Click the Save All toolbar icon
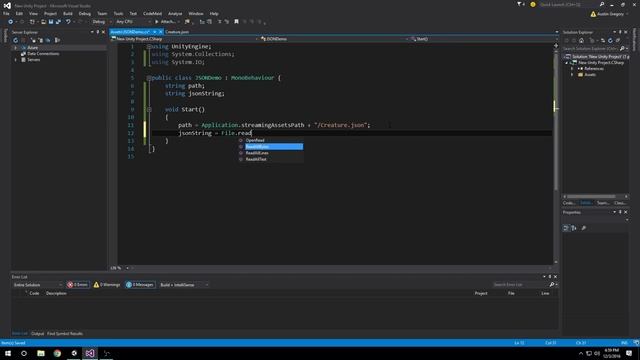 pos(58,22)
